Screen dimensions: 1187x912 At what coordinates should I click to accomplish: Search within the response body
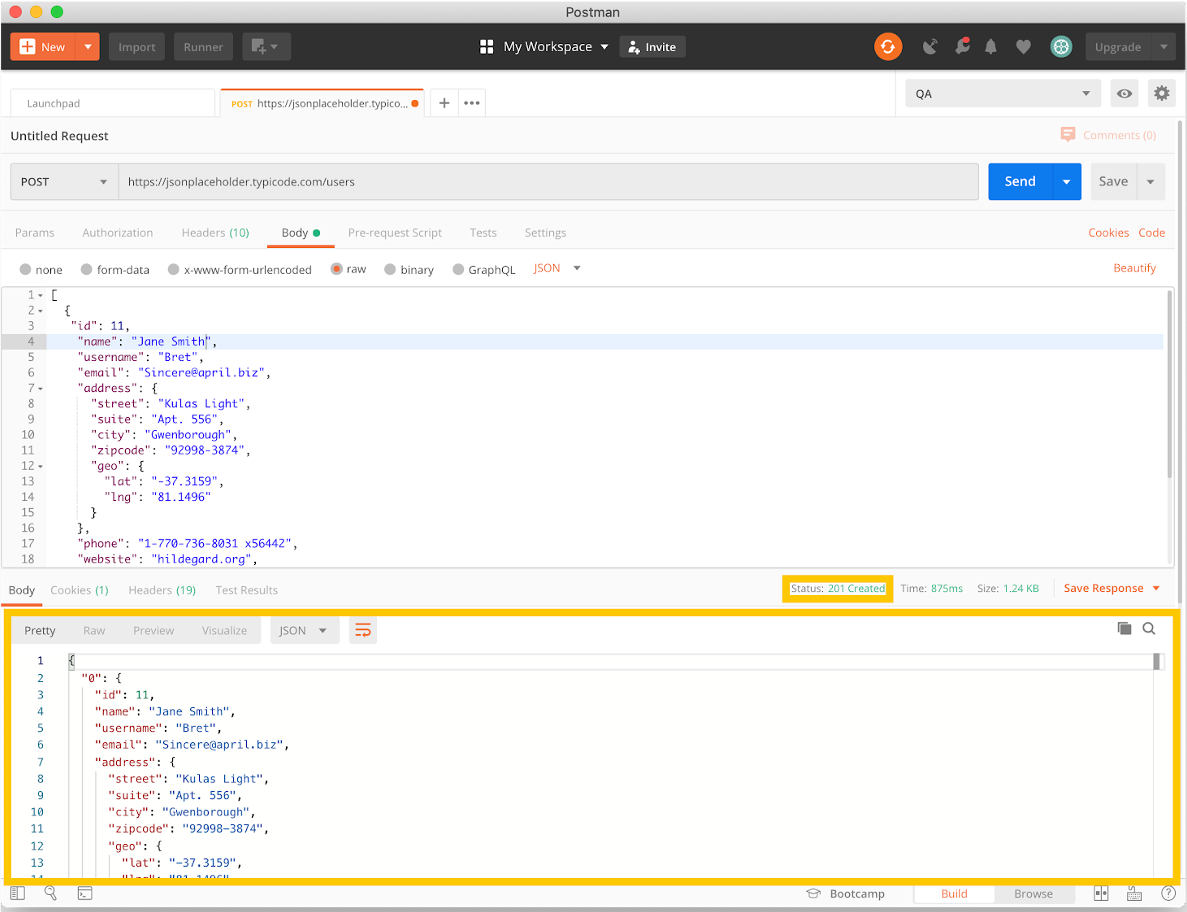pyautogui.click(x=1148, y=628)
